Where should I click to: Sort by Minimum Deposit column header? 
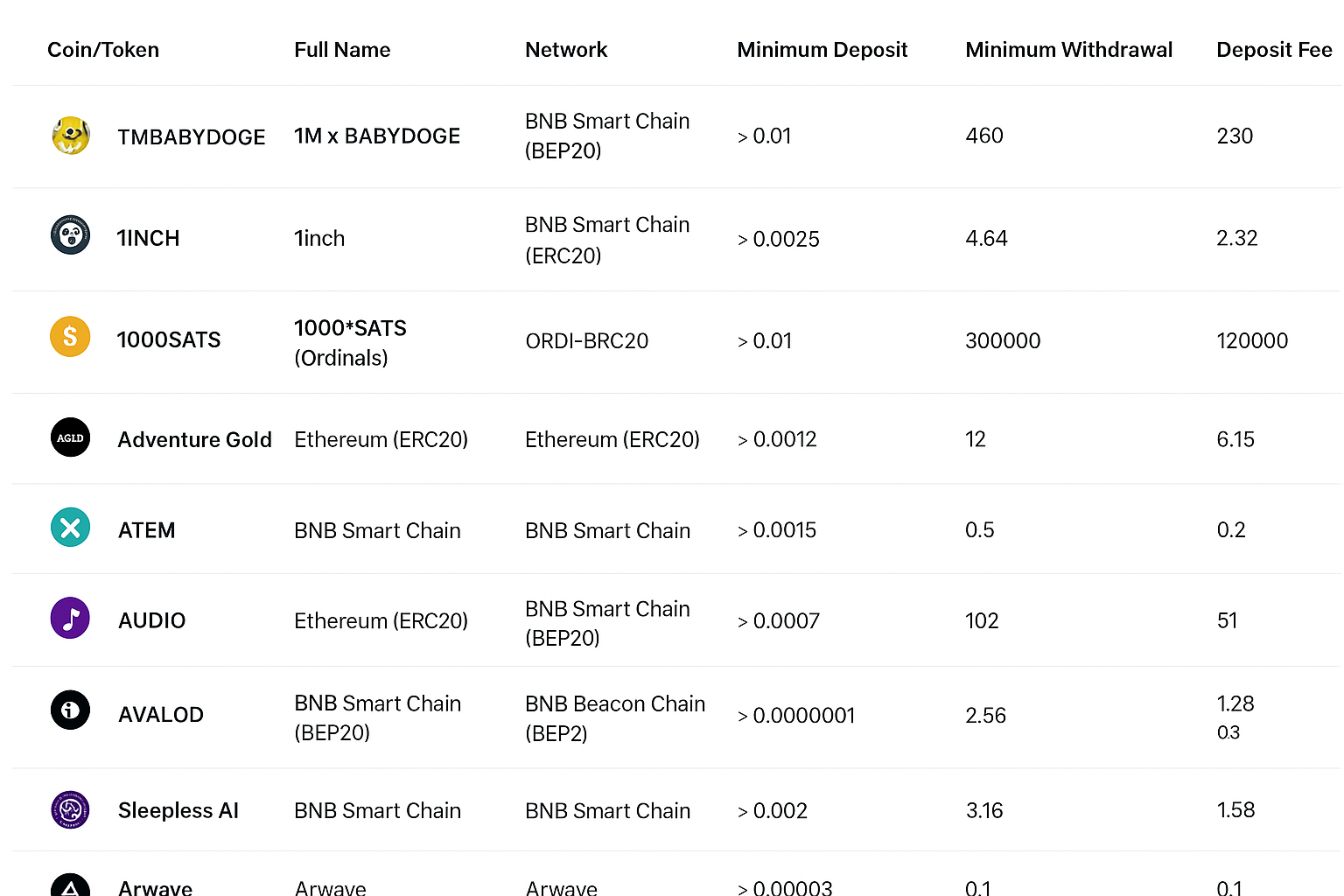(822, 50)
